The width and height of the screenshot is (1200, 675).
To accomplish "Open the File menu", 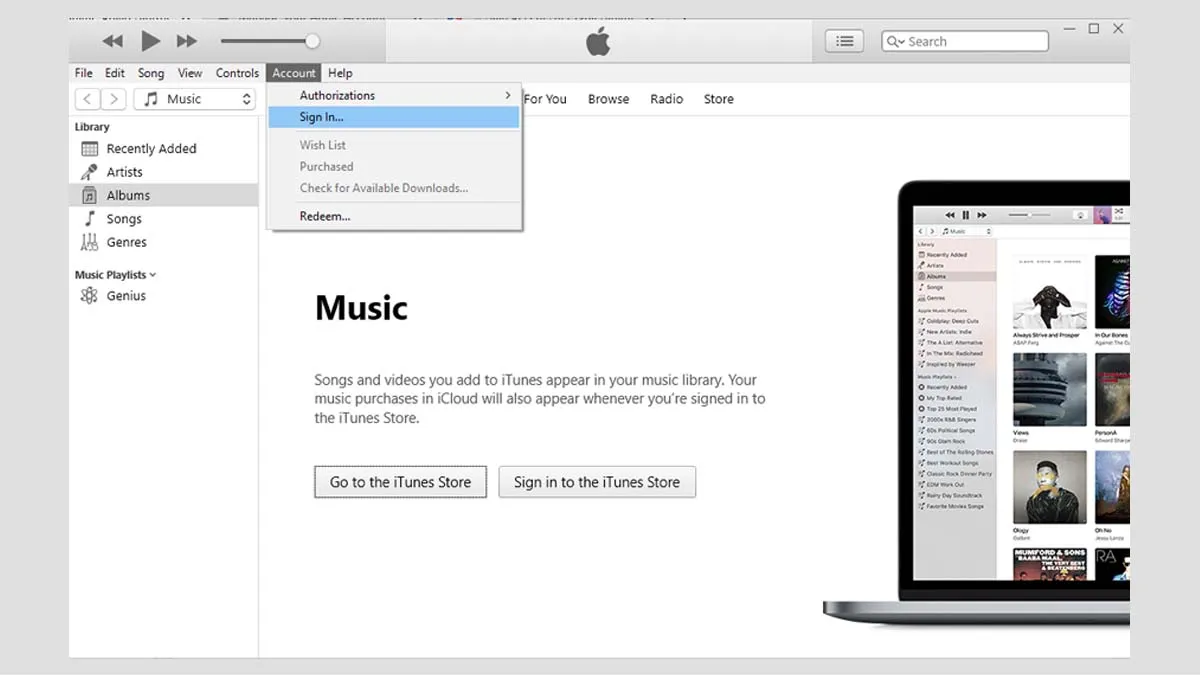I will pyautogui.click(x=84, y=73).
